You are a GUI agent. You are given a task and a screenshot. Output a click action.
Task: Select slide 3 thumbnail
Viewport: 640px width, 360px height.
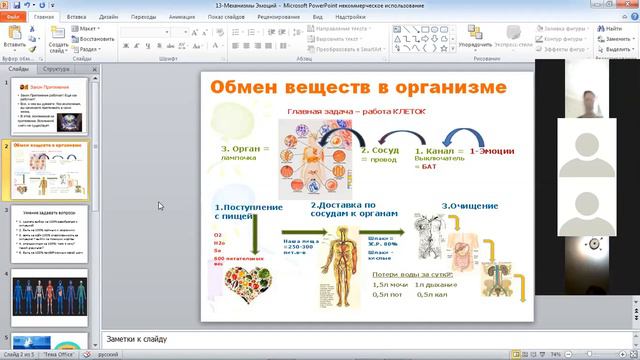coord(49,234)
